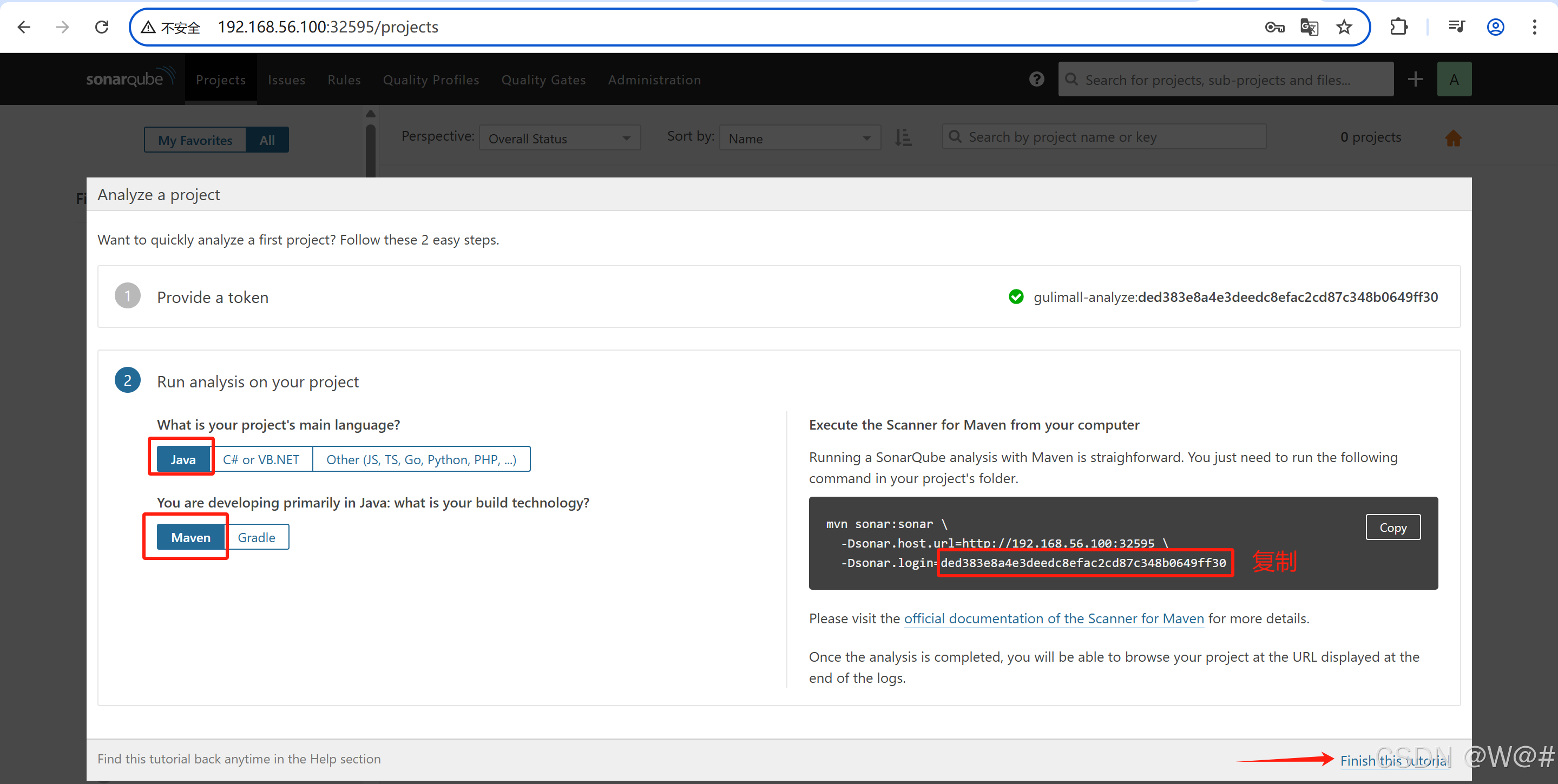Viewport: 1558px width, 784px height.
Task: Click the SonarQube logo
Action: click(x=130, y=78)
